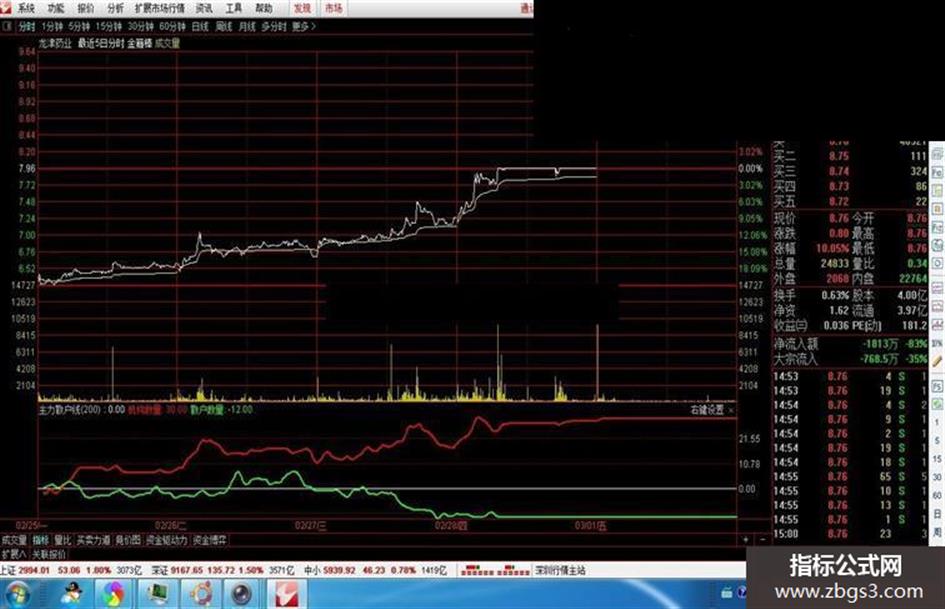Click the 1 minute sidebar shortcut
945x609 pixels.
pyautogui.click(x=937, y=423)
